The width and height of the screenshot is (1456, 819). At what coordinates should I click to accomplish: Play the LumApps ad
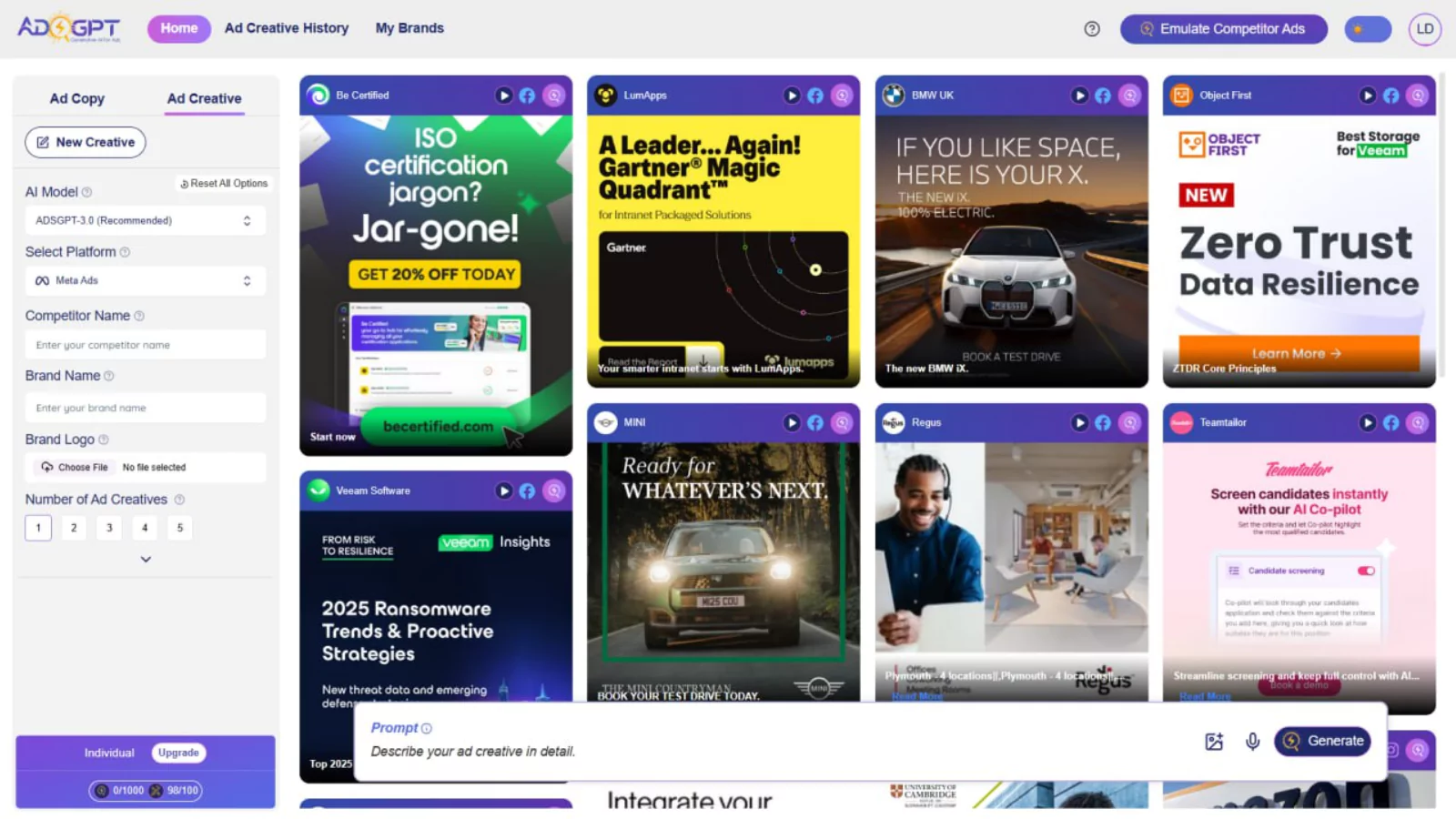pos(792,96)
